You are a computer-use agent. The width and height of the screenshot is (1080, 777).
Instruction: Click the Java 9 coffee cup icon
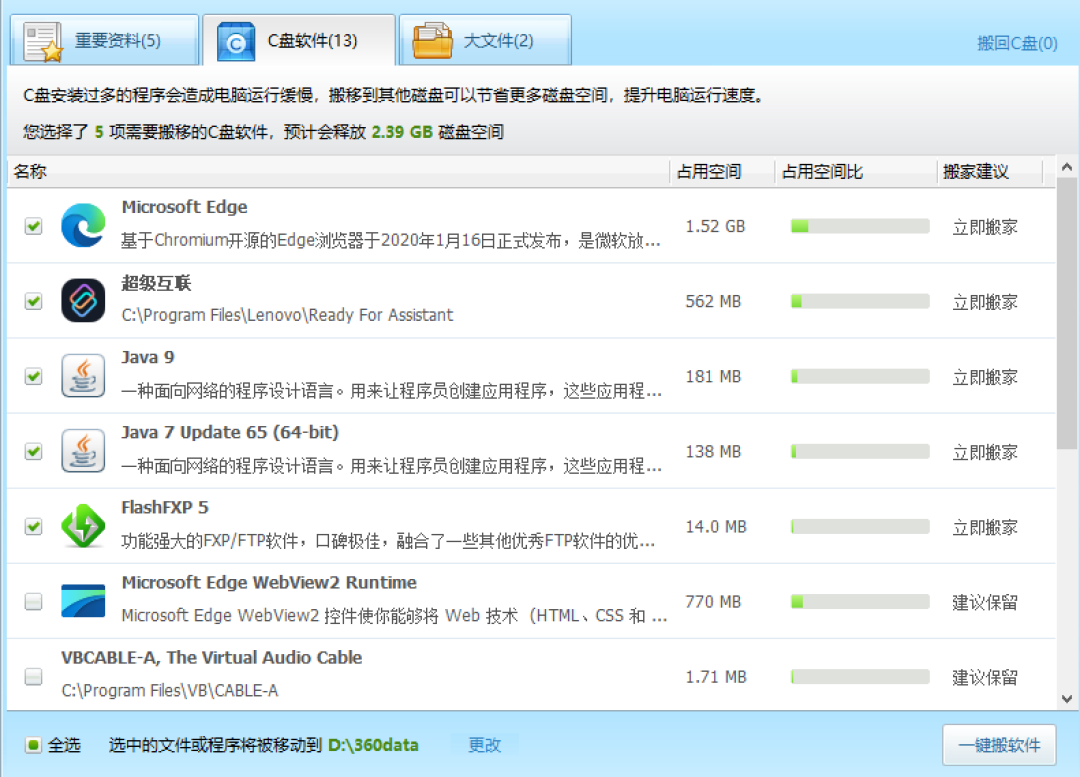(x=83, y=375)
